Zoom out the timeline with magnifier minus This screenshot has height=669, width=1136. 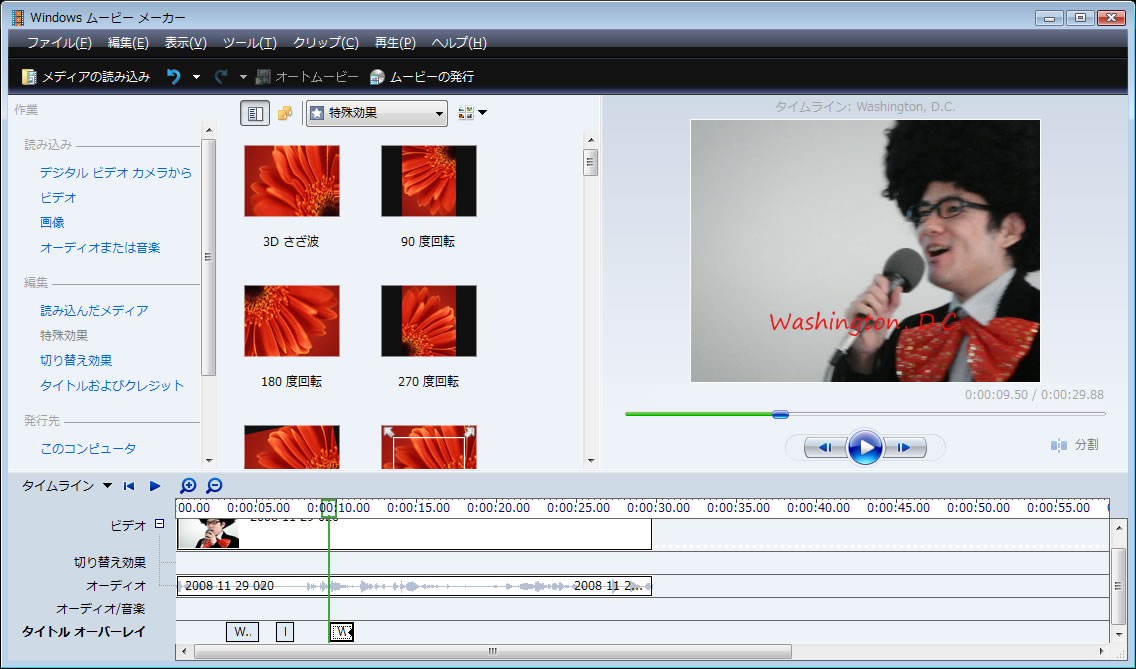pos(214,486)
